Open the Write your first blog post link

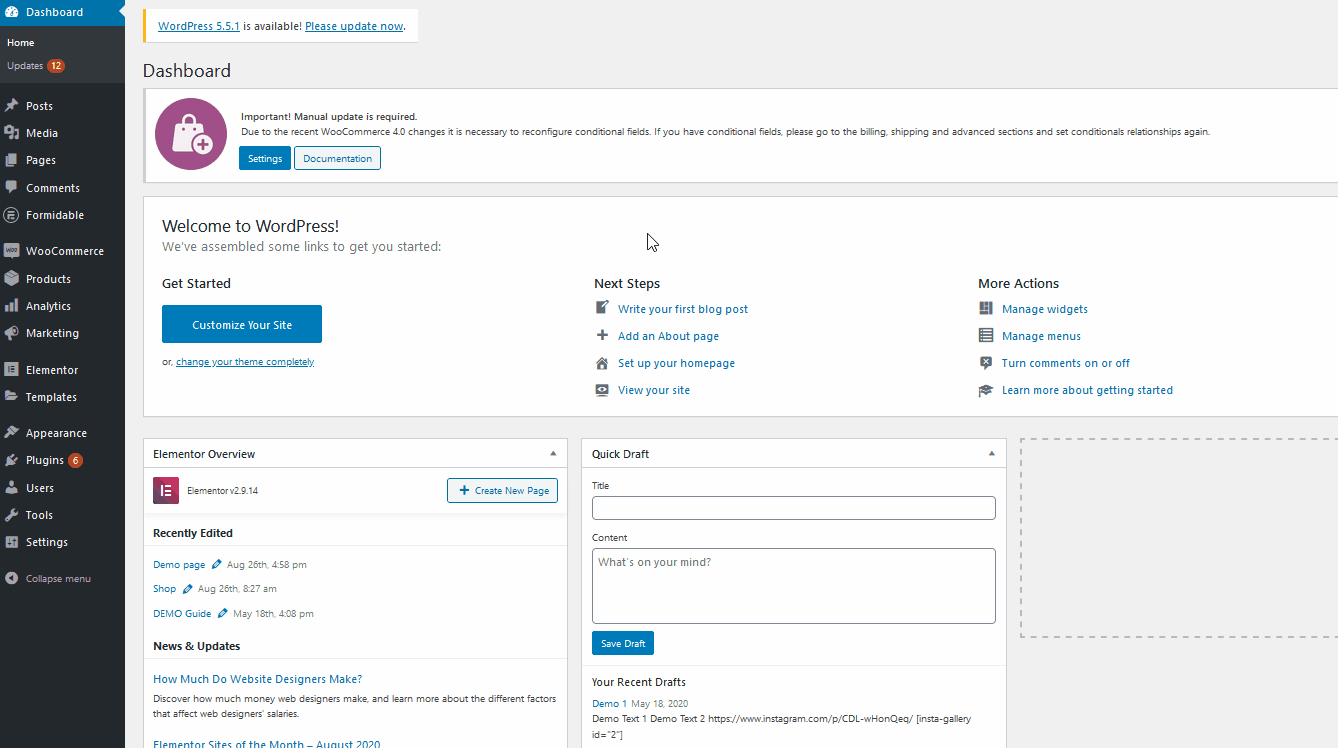pos(683,309)
